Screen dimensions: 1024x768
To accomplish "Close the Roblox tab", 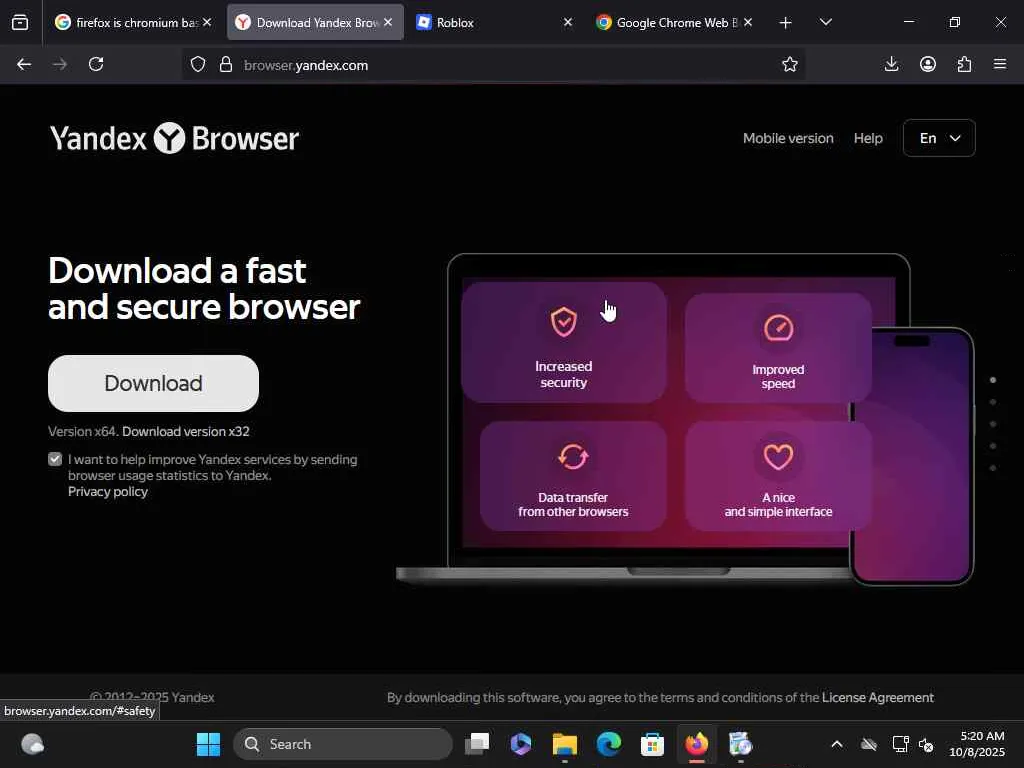I will point(568,22).
